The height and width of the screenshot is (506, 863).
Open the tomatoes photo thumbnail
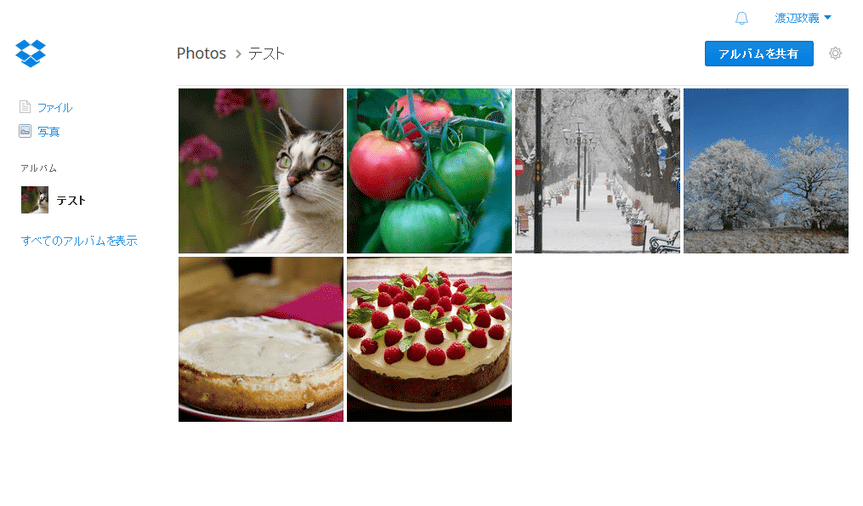click(429, 171)
